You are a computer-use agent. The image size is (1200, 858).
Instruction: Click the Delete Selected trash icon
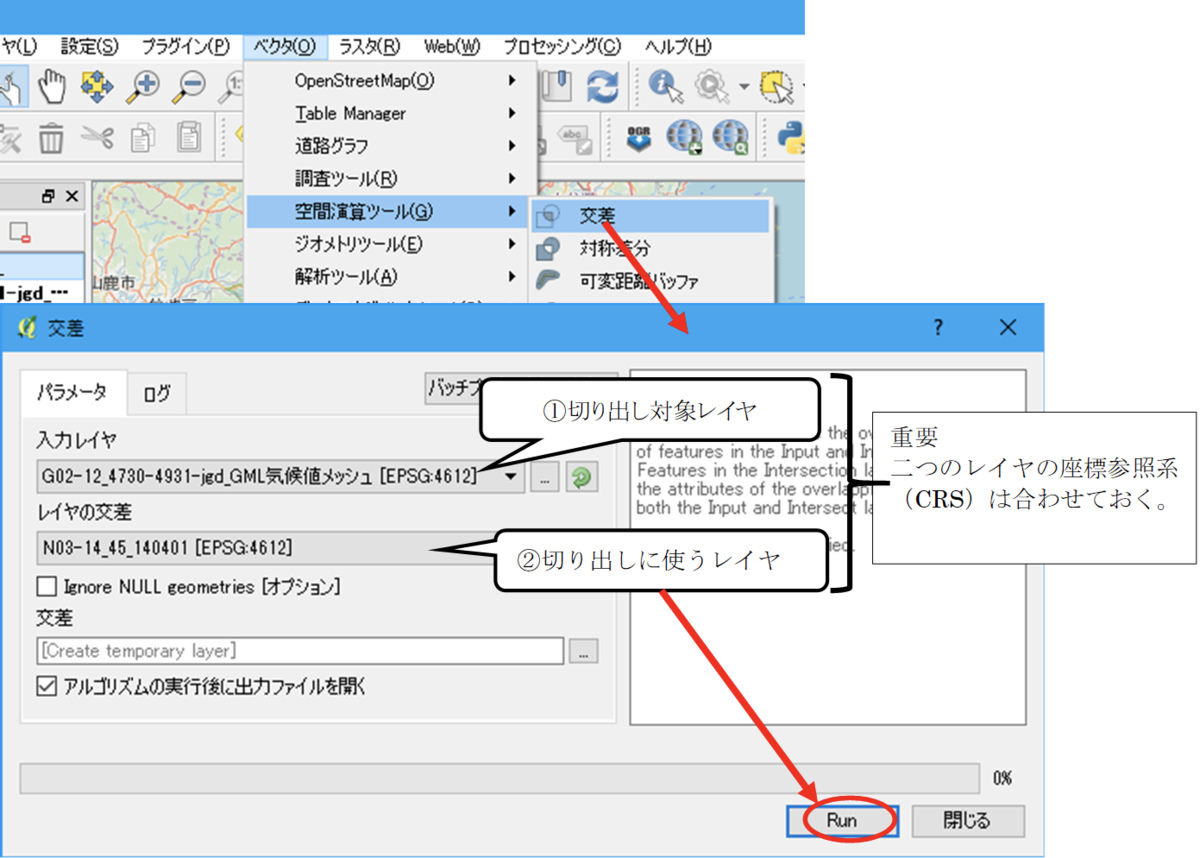tap(51, 136)
